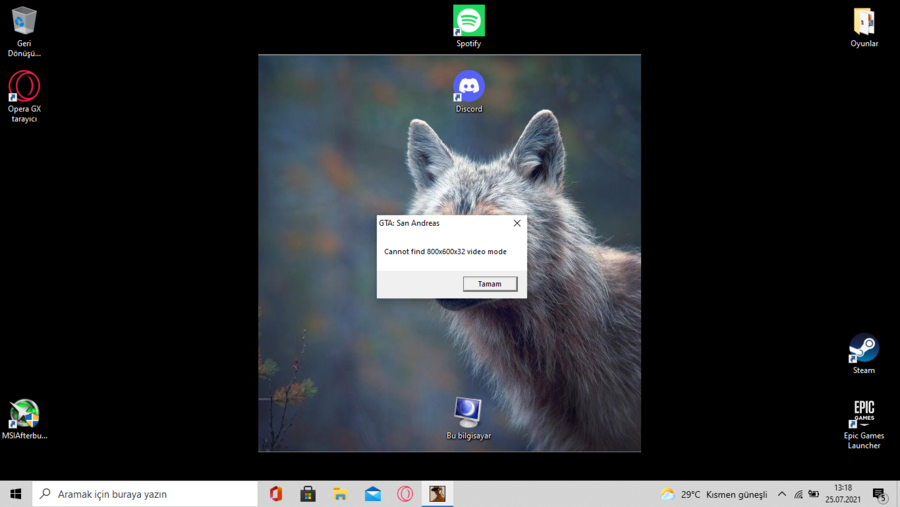900x507 pixels.
Task: Select the MSI Afterburner desktop shortcut
Action: 24,420
